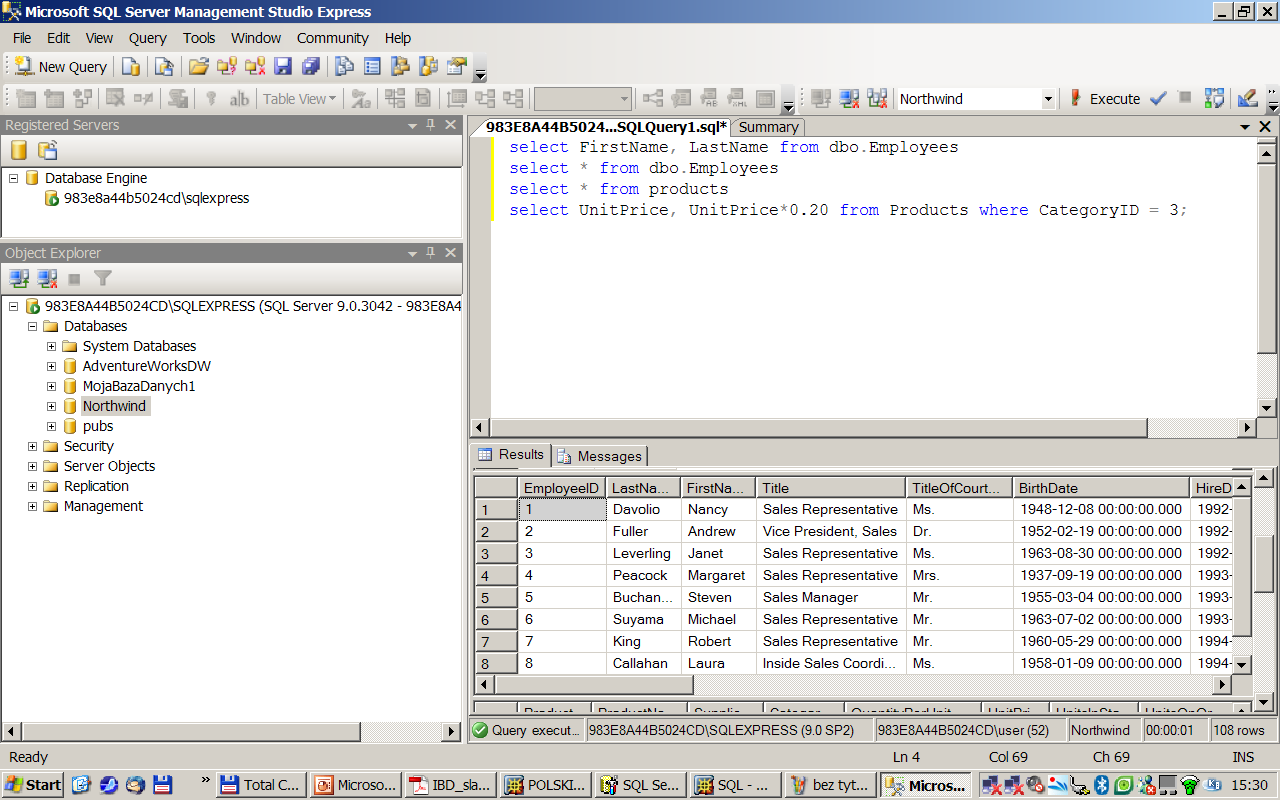Open the Tools menu
This screenshot has width=1280, height=800.
point(199,38)
